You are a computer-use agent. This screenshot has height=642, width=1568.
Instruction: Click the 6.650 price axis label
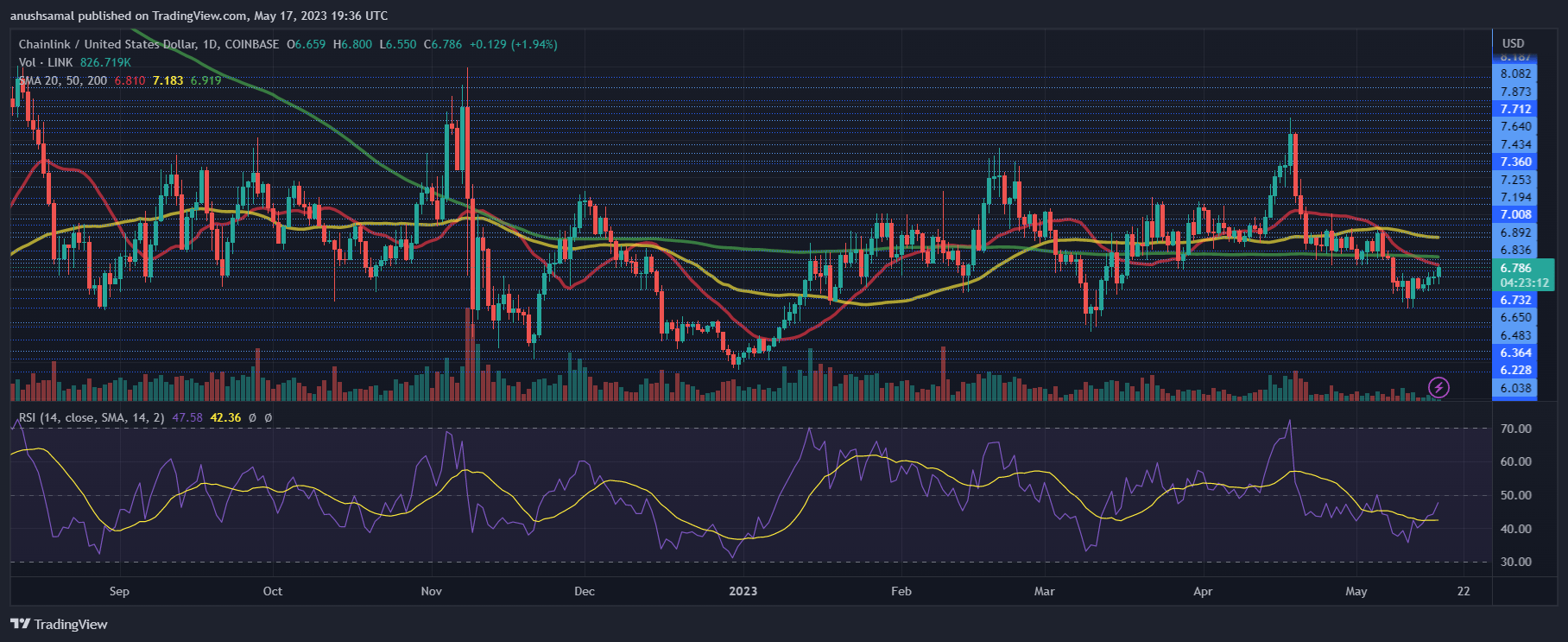point(1515,317)
